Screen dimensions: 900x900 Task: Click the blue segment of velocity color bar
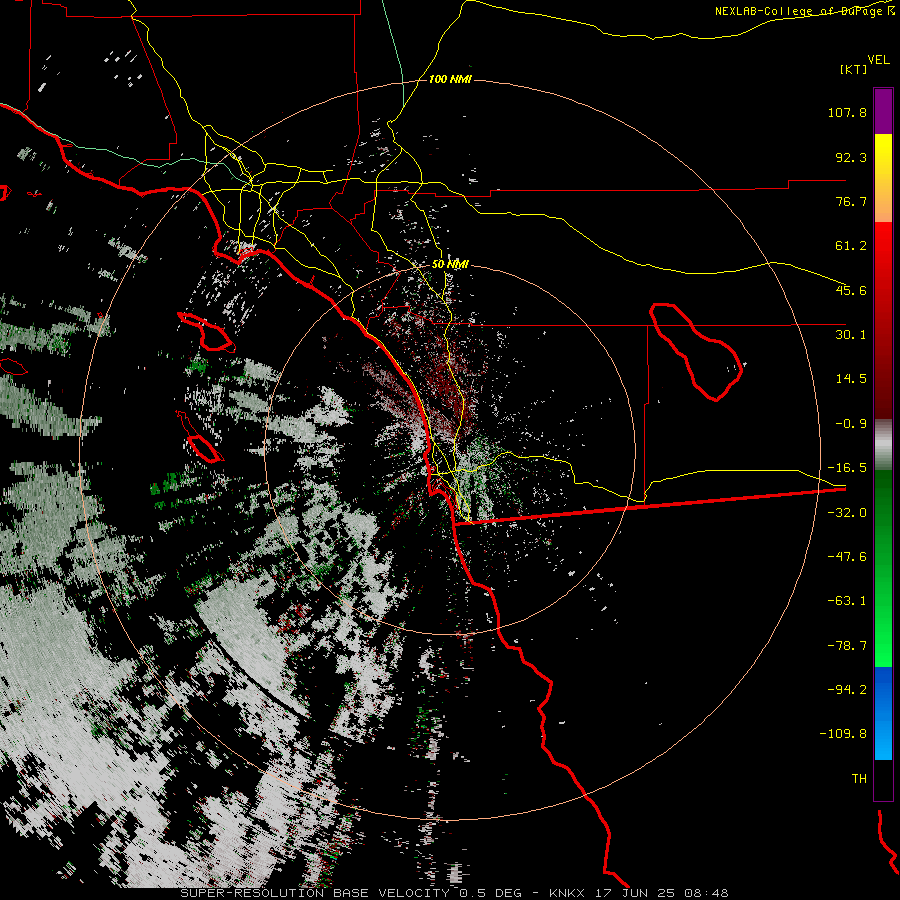coord(883,713)
